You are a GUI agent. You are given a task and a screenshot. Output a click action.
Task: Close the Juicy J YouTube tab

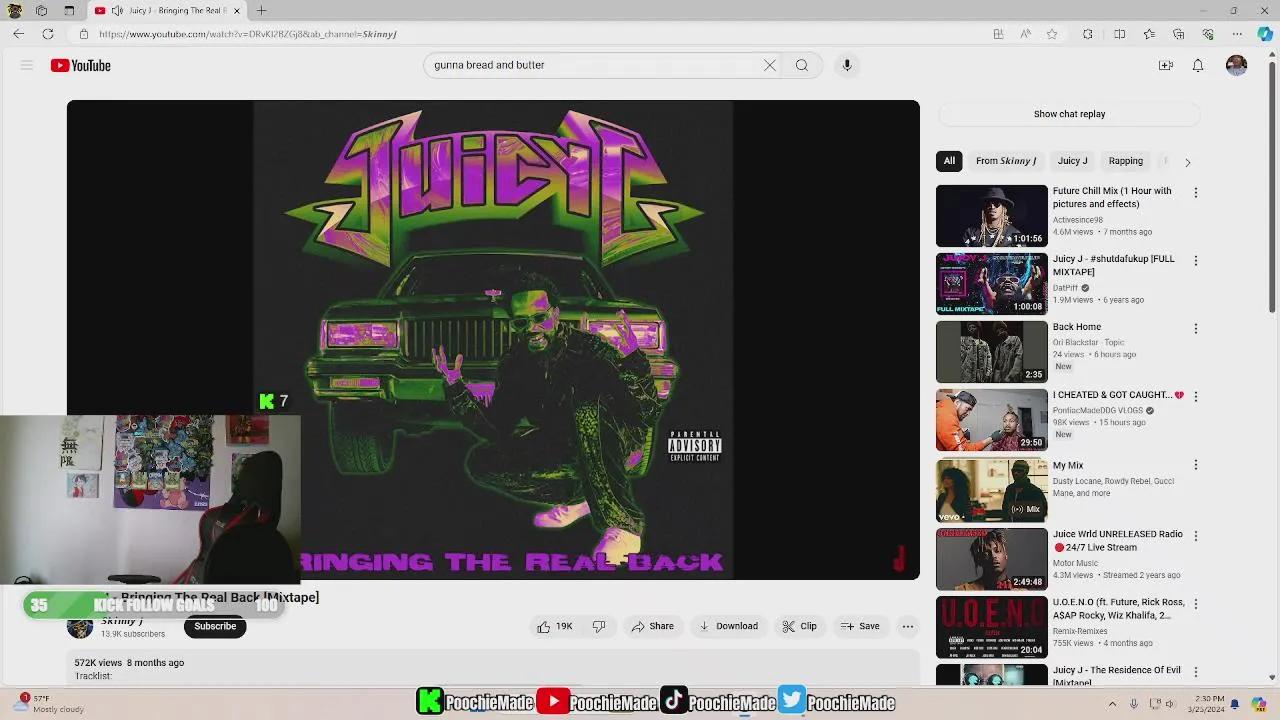[237, 11]
